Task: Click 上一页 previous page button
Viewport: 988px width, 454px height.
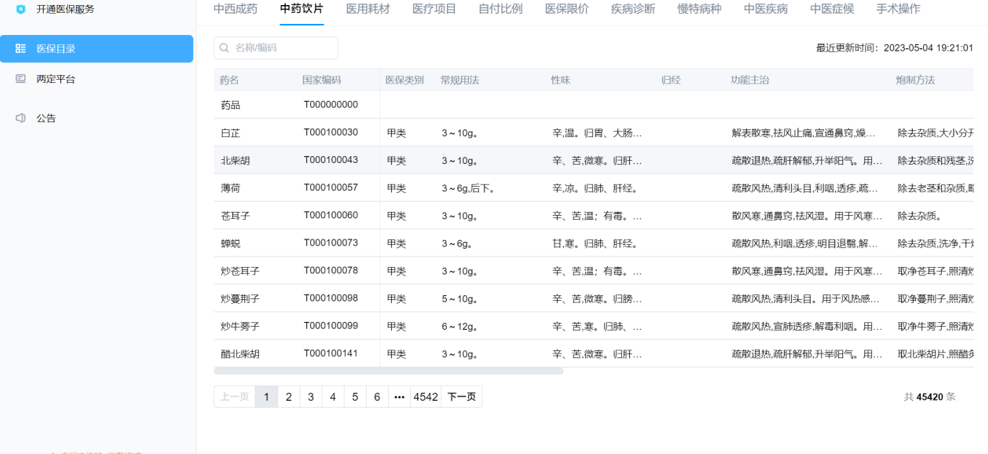Action: coord(235,397)
